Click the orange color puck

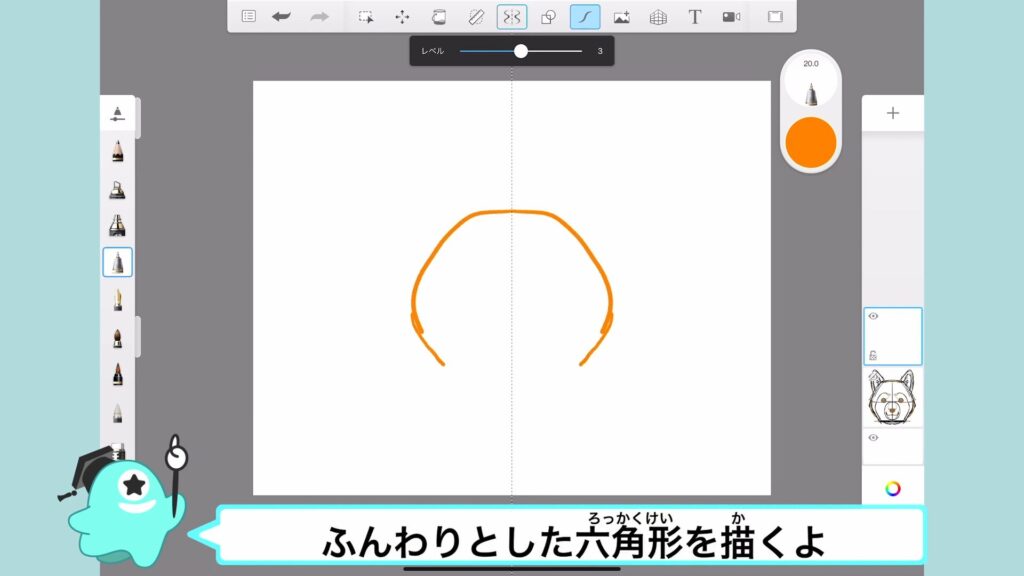[810, 142]
